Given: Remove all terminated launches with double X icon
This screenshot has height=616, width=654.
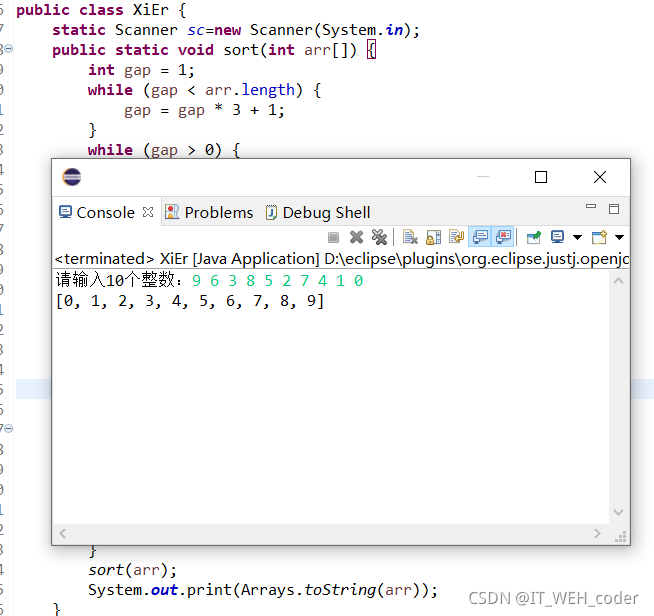Looking at the screenshot, I should pos(380,237).
